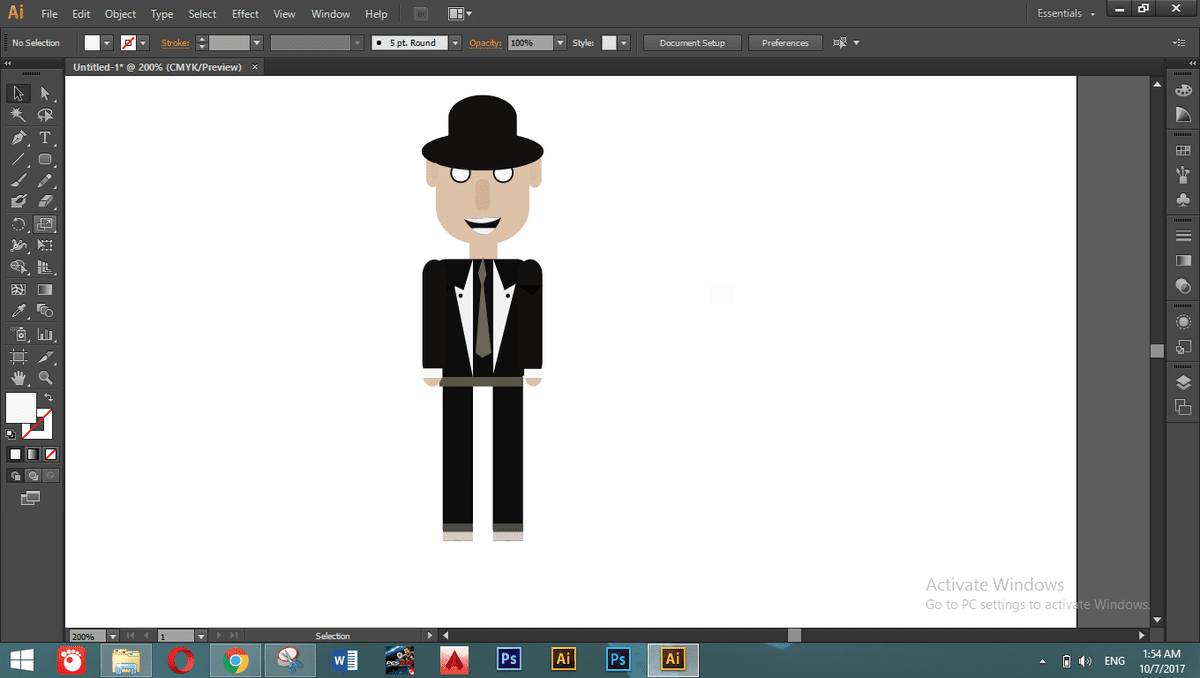Viewport: 1200px width, 678px height.
Task: Click the Fill color swatch in toolbox
Action: 21,407
